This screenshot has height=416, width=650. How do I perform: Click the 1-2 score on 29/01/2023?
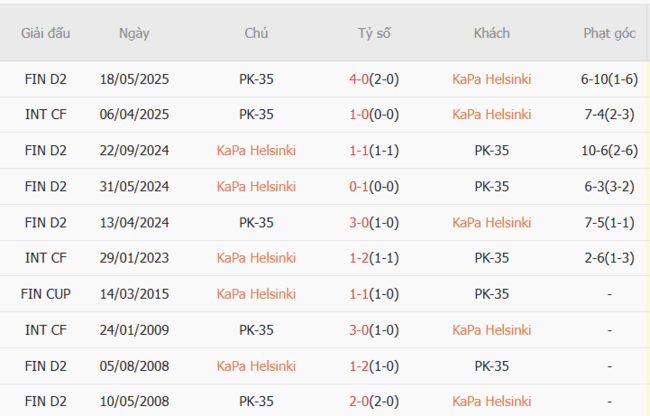click(x=359, y=258)
